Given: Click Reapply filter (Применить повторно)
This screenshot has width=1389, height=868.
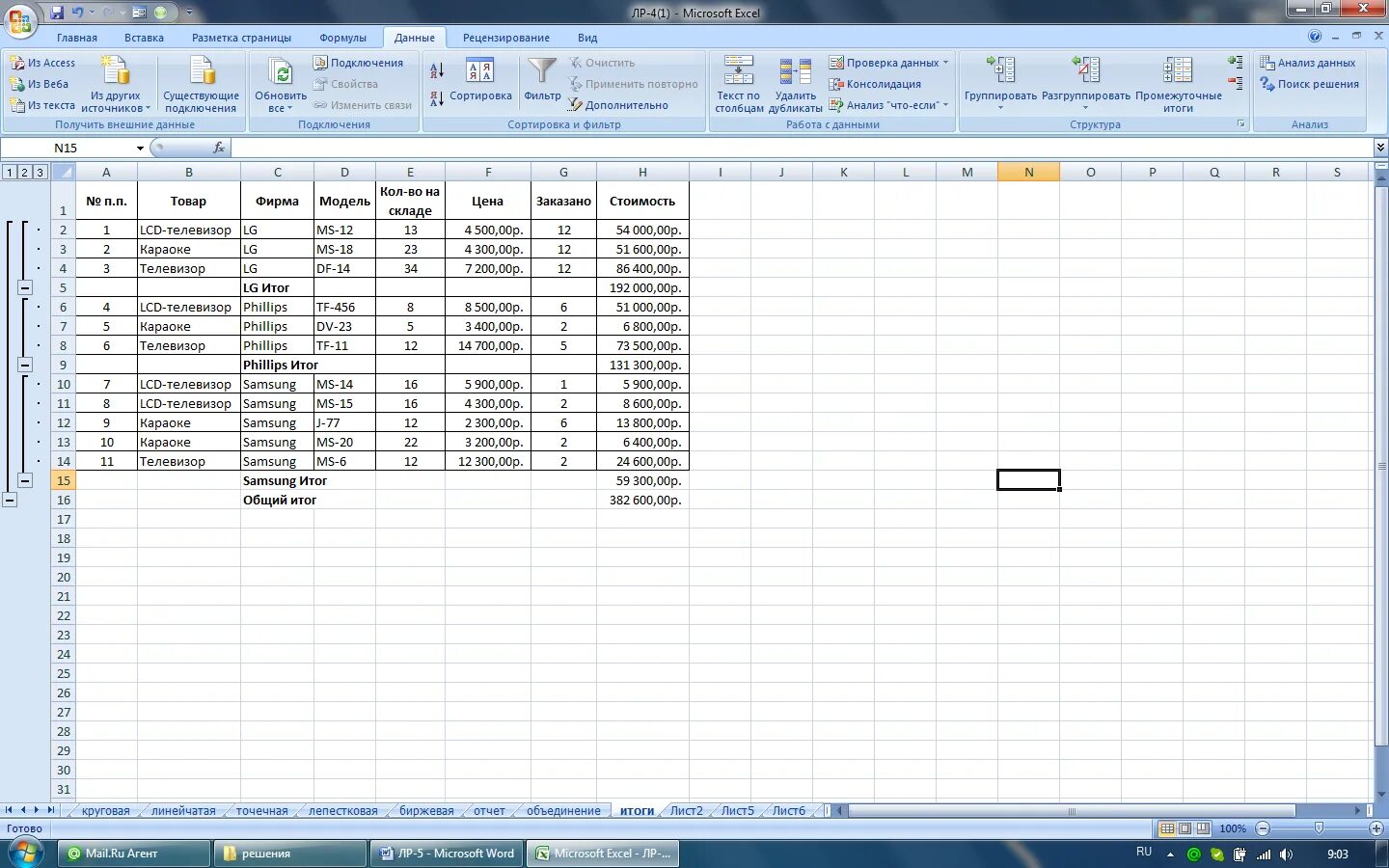Looking at the screenshot, I should pos(633,84).
